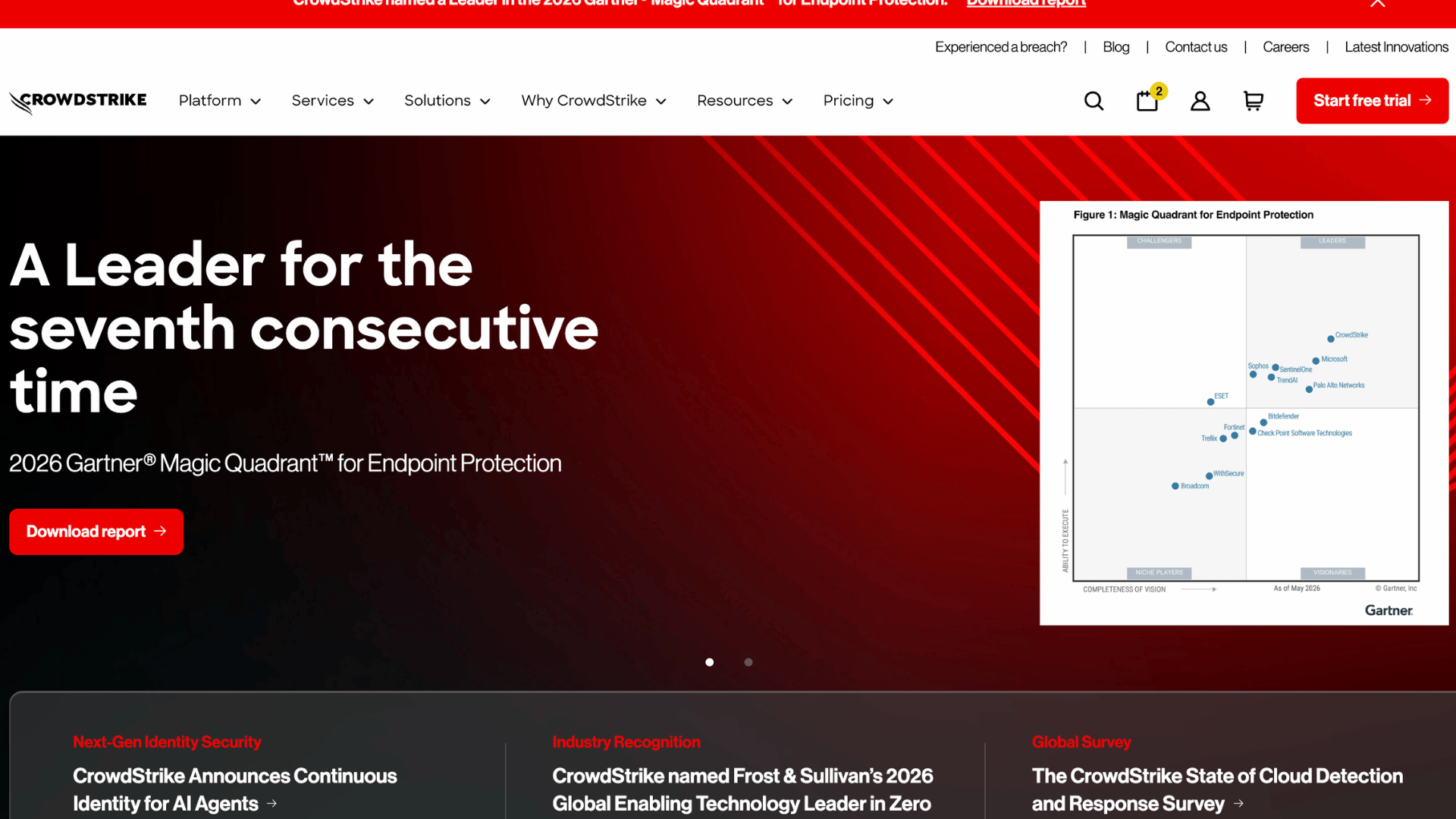
Task: Expand the Solutions menu
Action: [447, 101]
